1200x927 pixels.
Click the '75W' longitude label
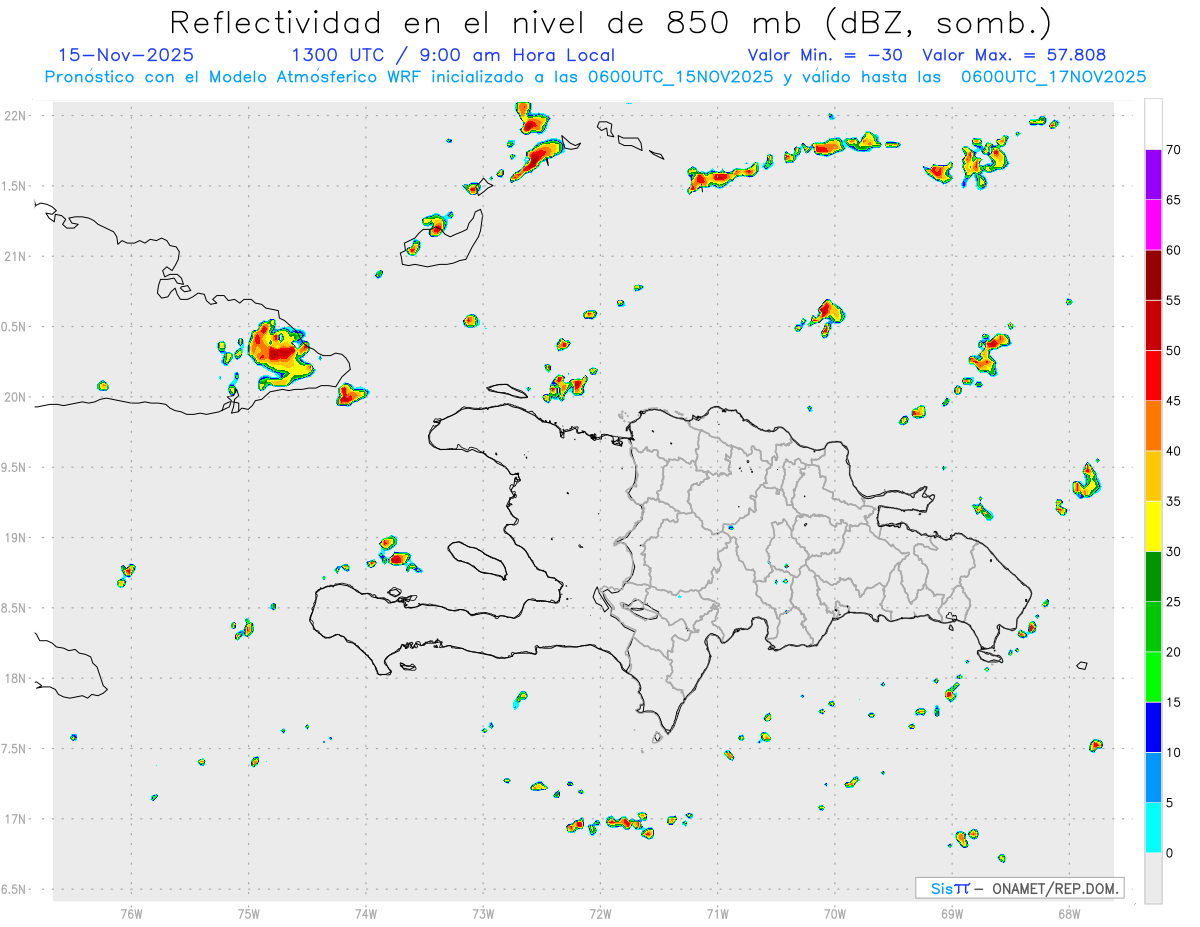(x=248, y=913)
